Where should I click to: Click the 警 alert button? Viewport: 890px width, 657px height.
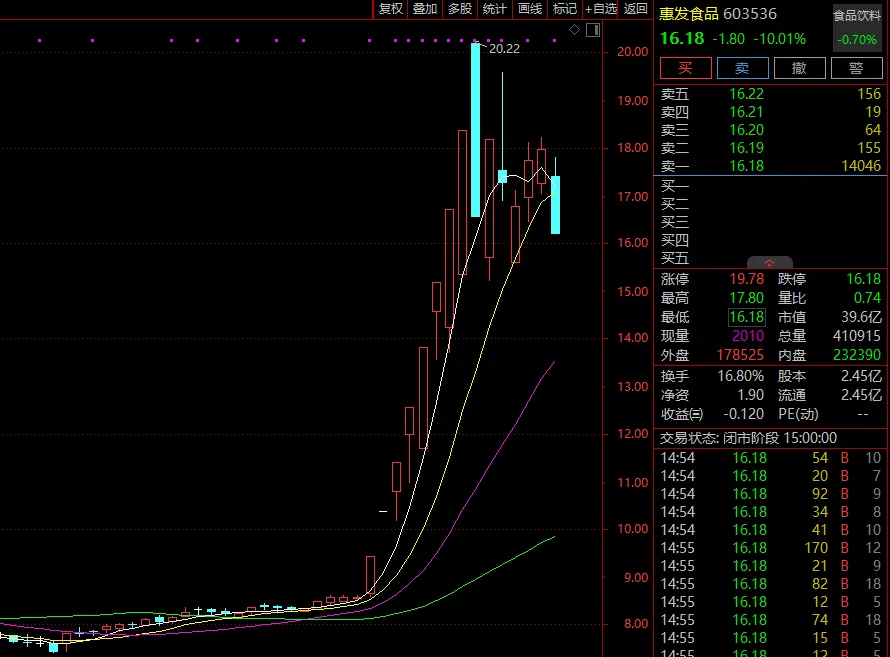[x=856, y=68]
